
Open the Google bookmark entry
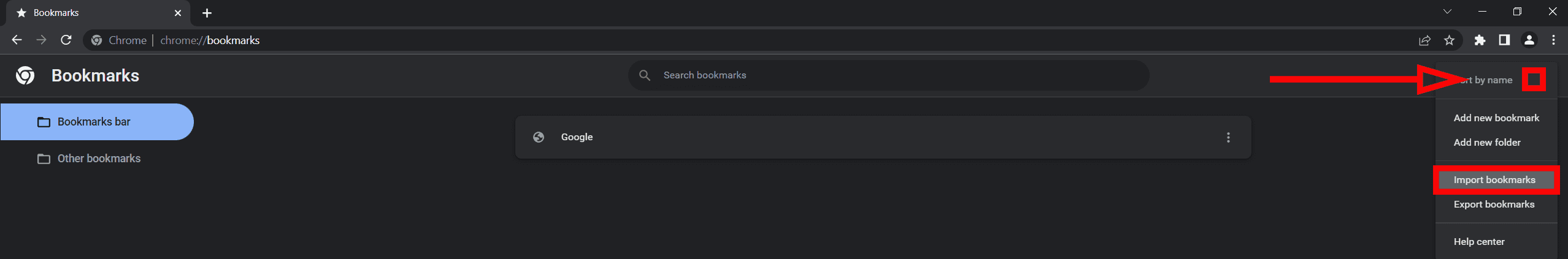[x=577, y=137]
